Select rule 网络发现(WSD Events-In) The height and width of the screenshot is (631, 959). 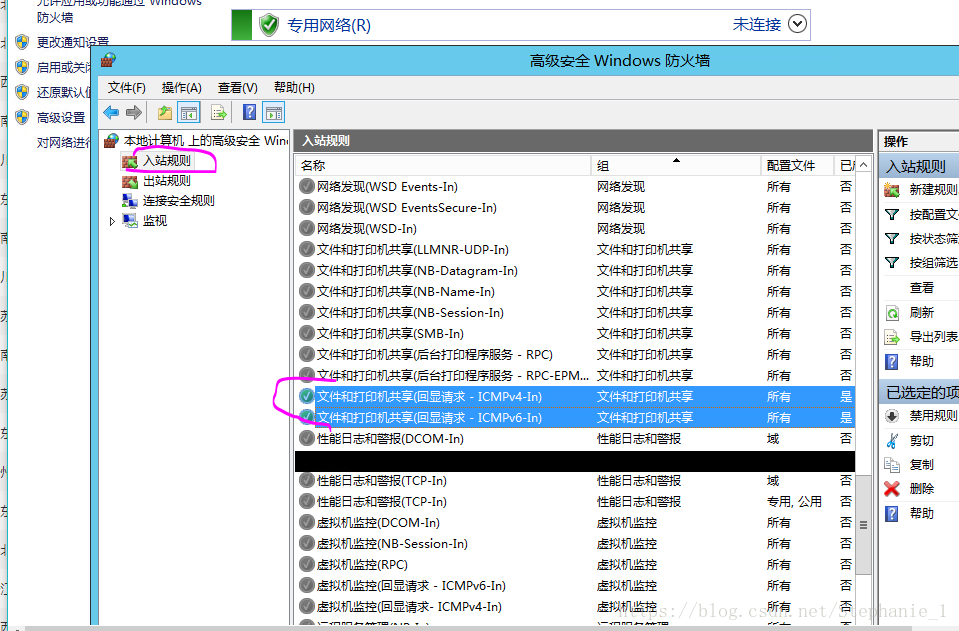click(575, 186)
